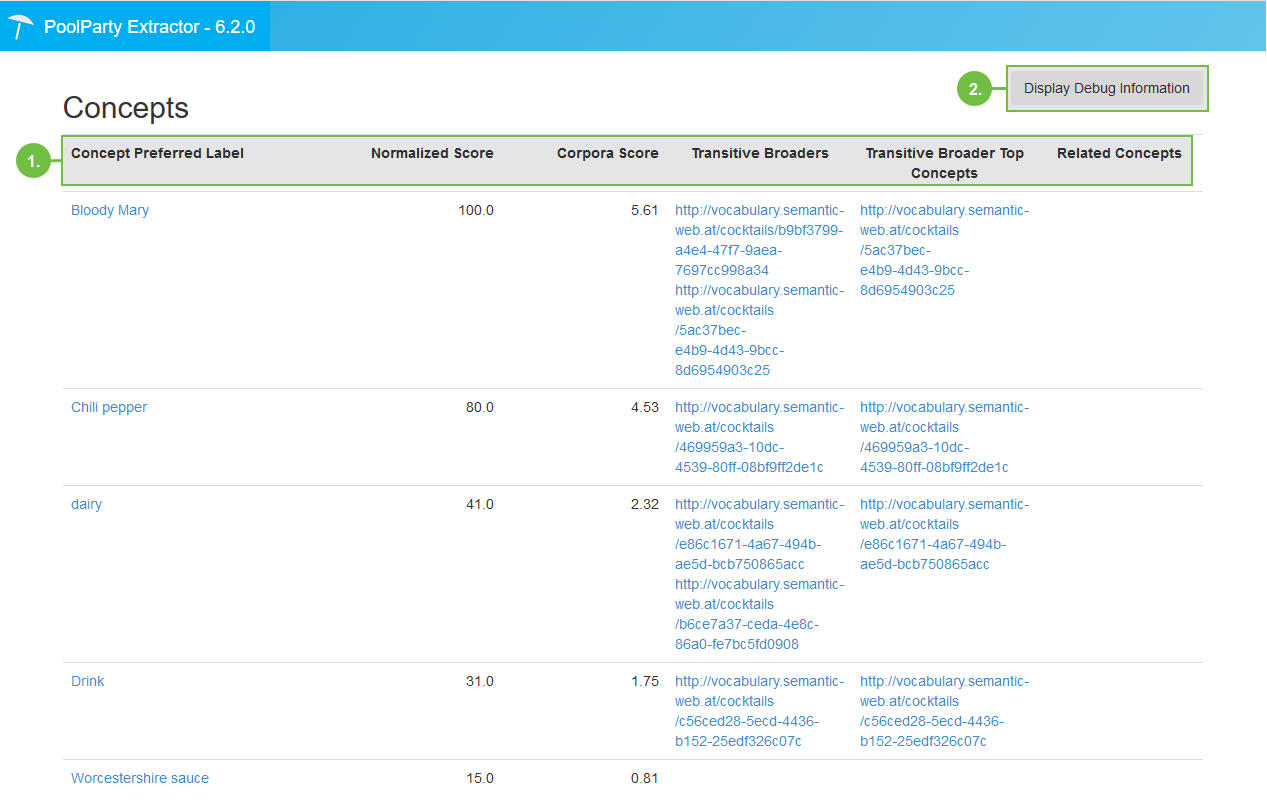Click the Transitive Broader Top Concepts header
The image size is (1267, 811).
click(944, 163)
